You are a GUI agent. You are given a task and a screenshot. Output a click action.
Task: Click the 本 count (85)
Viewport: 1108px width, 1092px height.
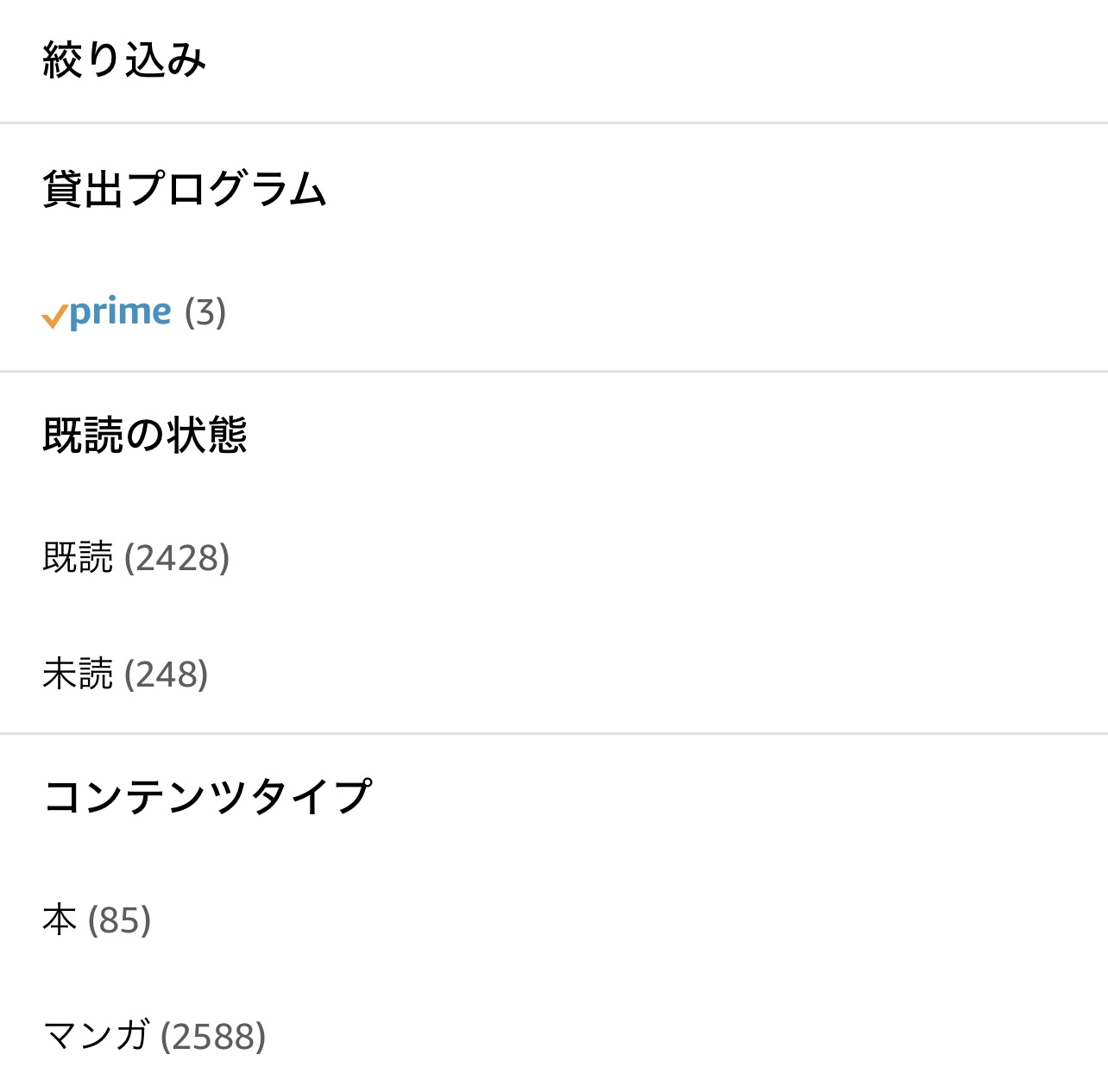(120, 920)
